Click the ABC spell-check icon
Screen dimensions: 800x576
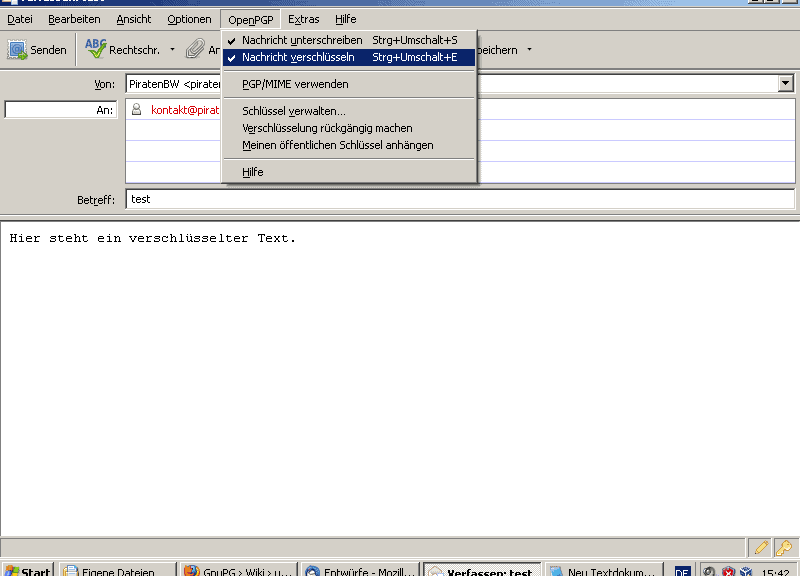click(95, 48)
